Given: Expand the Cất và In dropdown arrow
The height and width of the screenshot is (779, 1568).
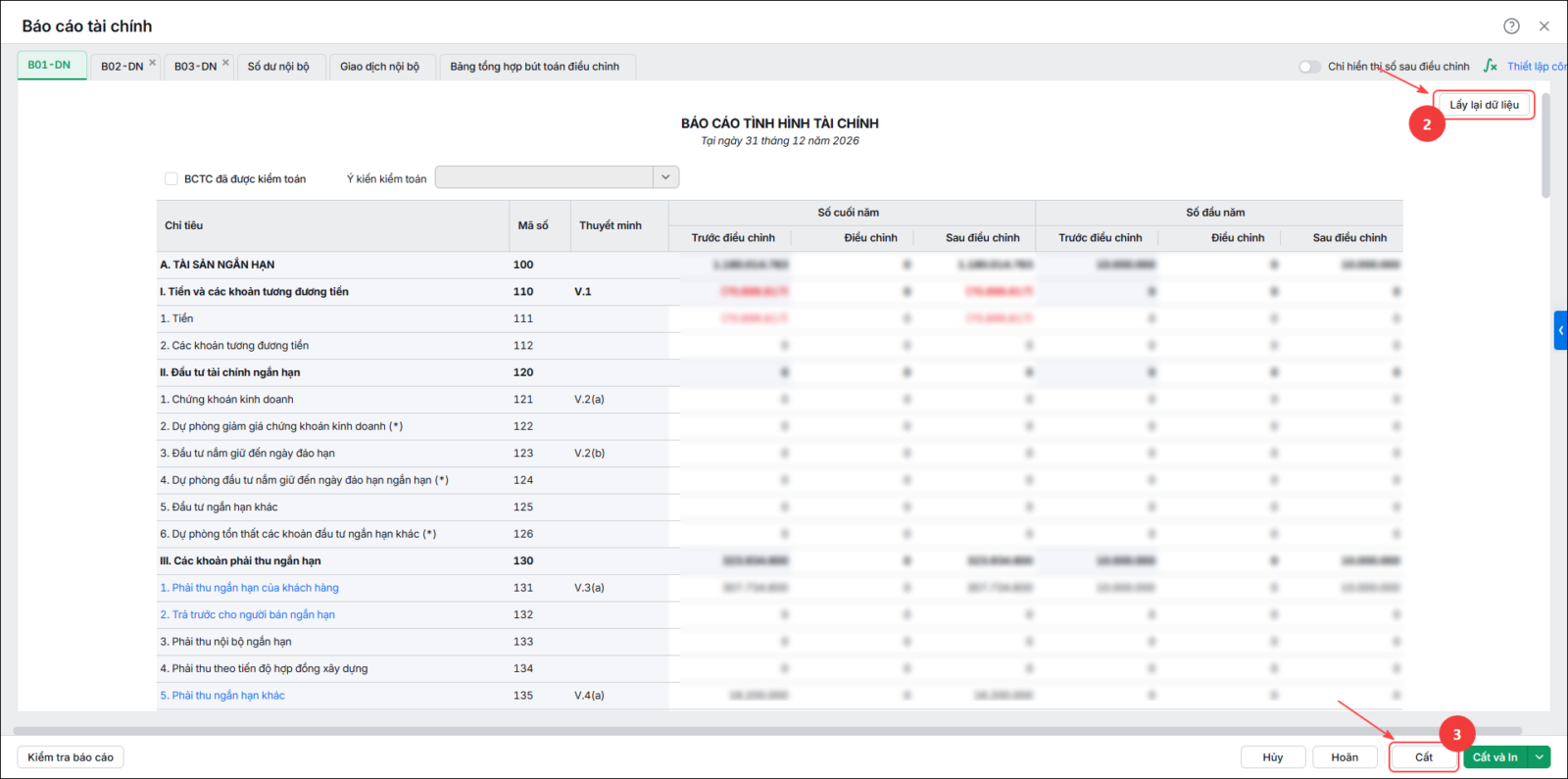Looking at the screenshot, I should tap(1541, 756).
